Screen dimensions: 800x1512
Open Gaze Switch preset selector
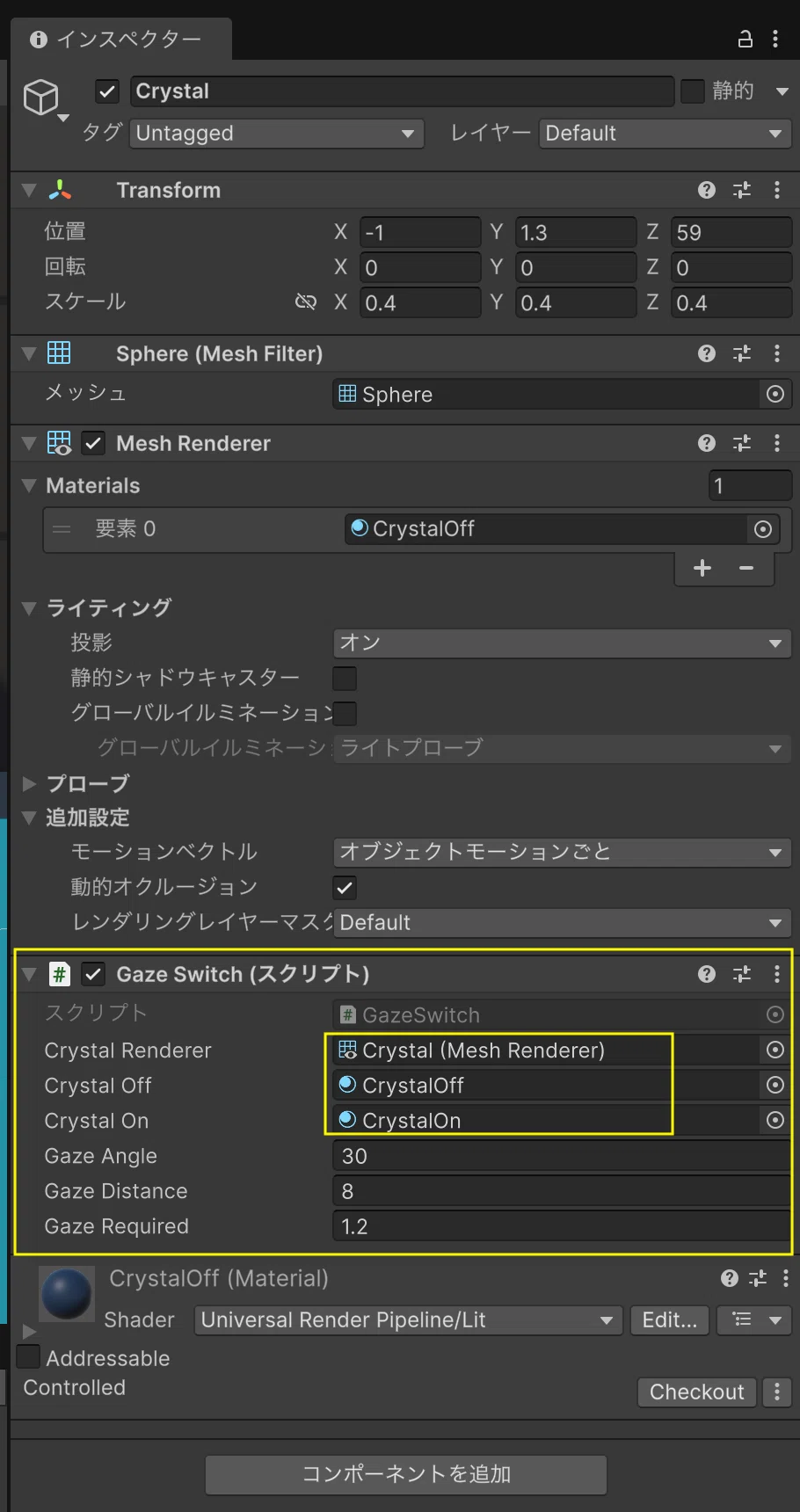(742, 974)
